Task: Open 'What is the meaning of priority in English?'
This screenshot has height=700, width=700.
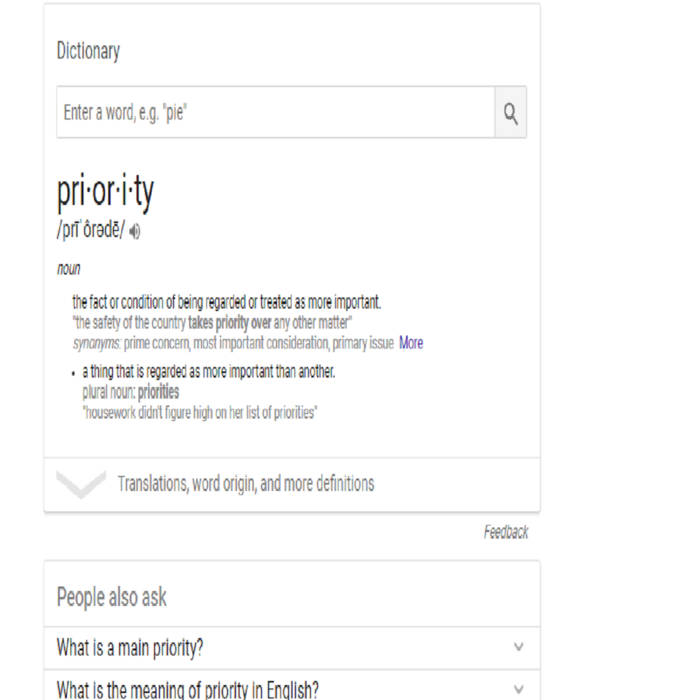Action: tap(188, 689)
